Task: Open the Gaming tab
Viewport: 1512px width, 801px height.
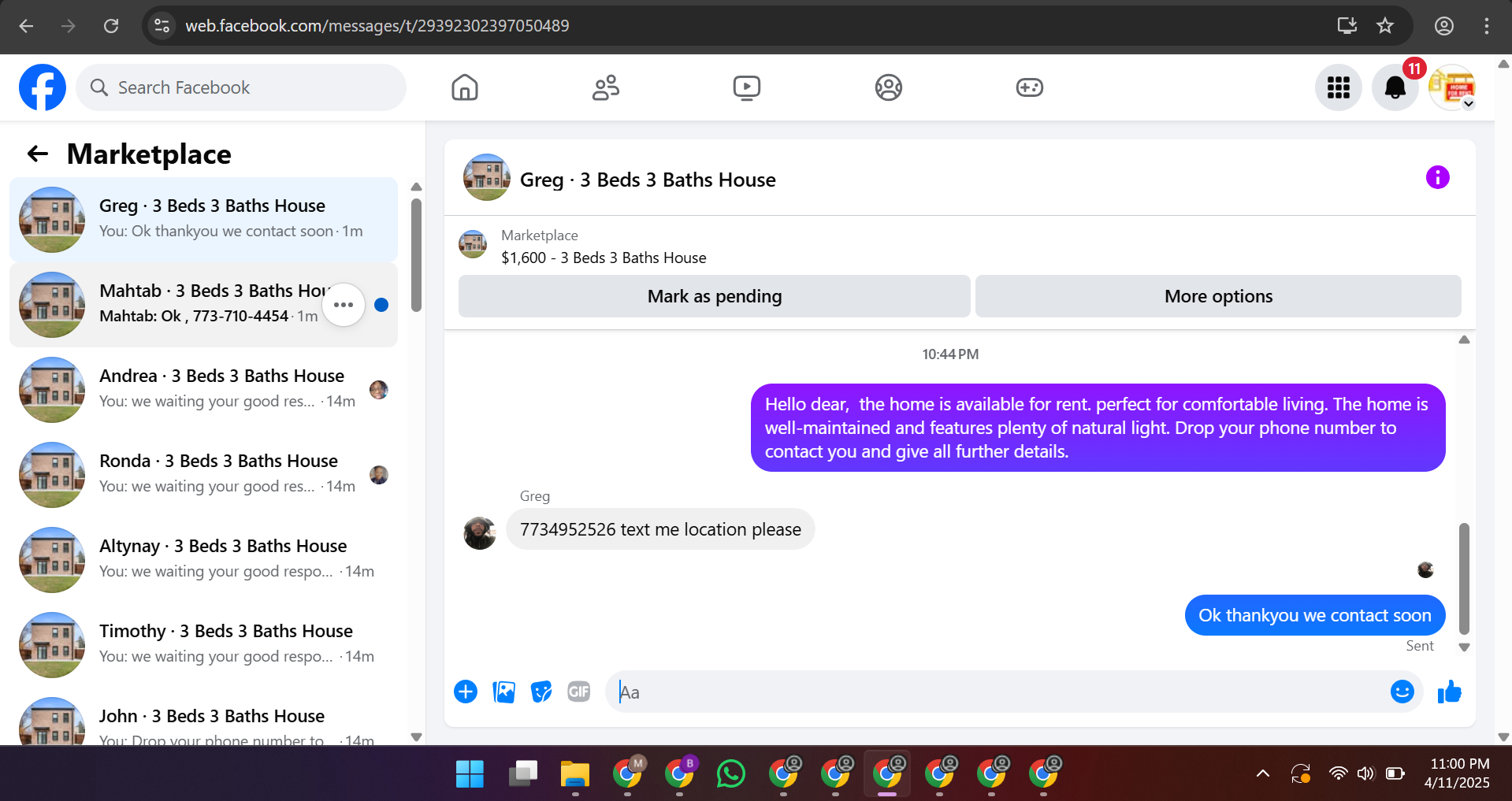Action: pyautogui.click(x=1030, y=87)
